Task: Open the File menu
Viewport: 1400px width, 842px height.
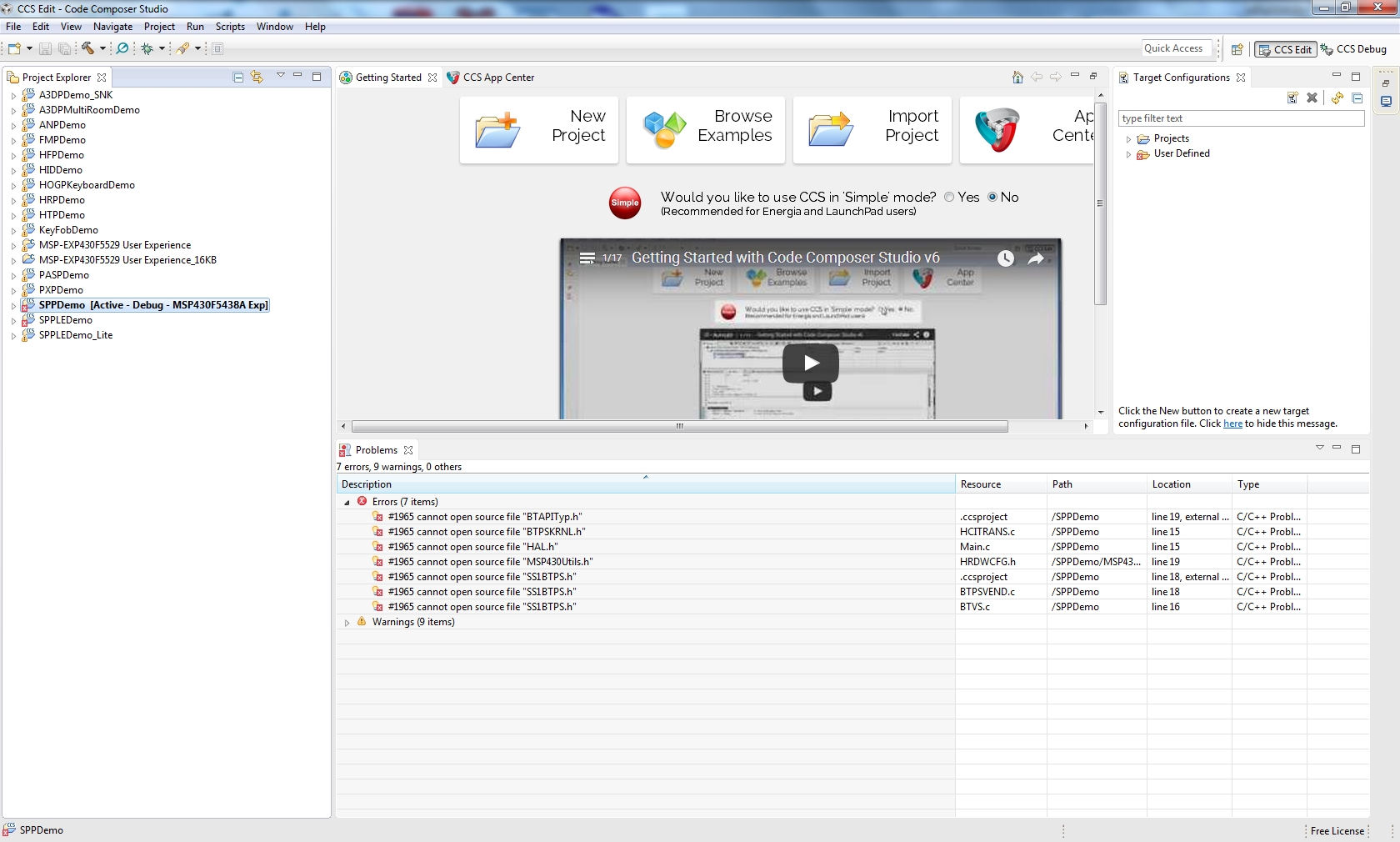Action: pyautogui.click(x=13, y=27)
